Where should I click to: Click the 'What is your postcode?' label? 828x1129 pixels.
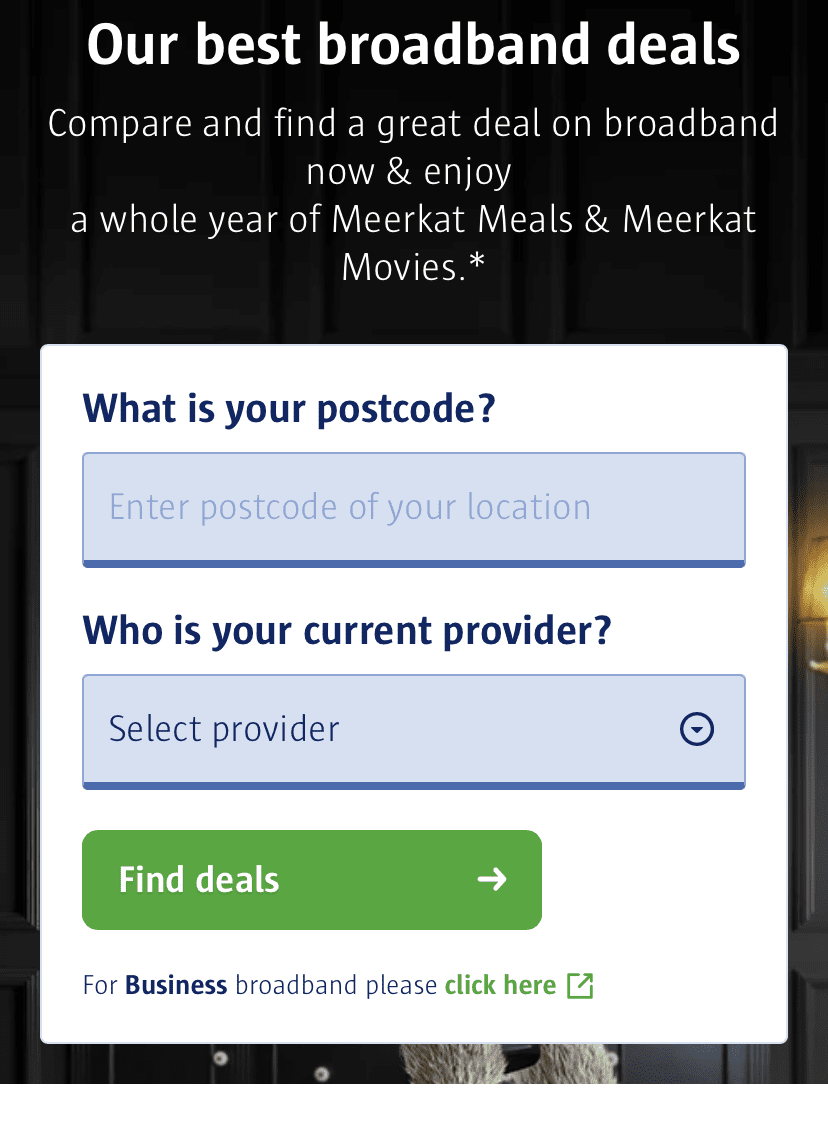289,408
